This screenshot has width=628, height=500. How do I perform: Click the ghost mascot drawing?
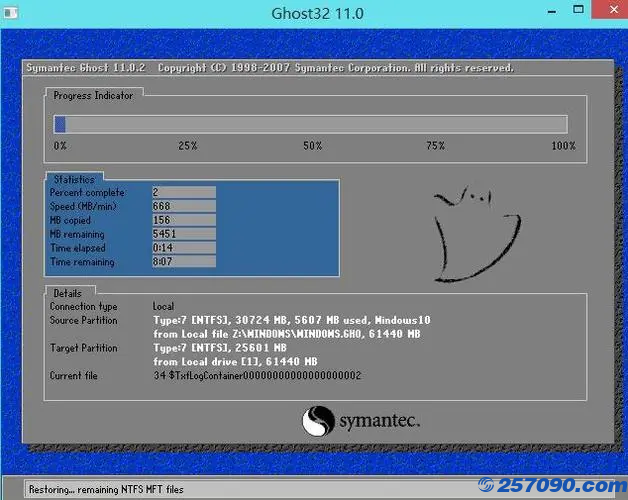tap(477, 234)
